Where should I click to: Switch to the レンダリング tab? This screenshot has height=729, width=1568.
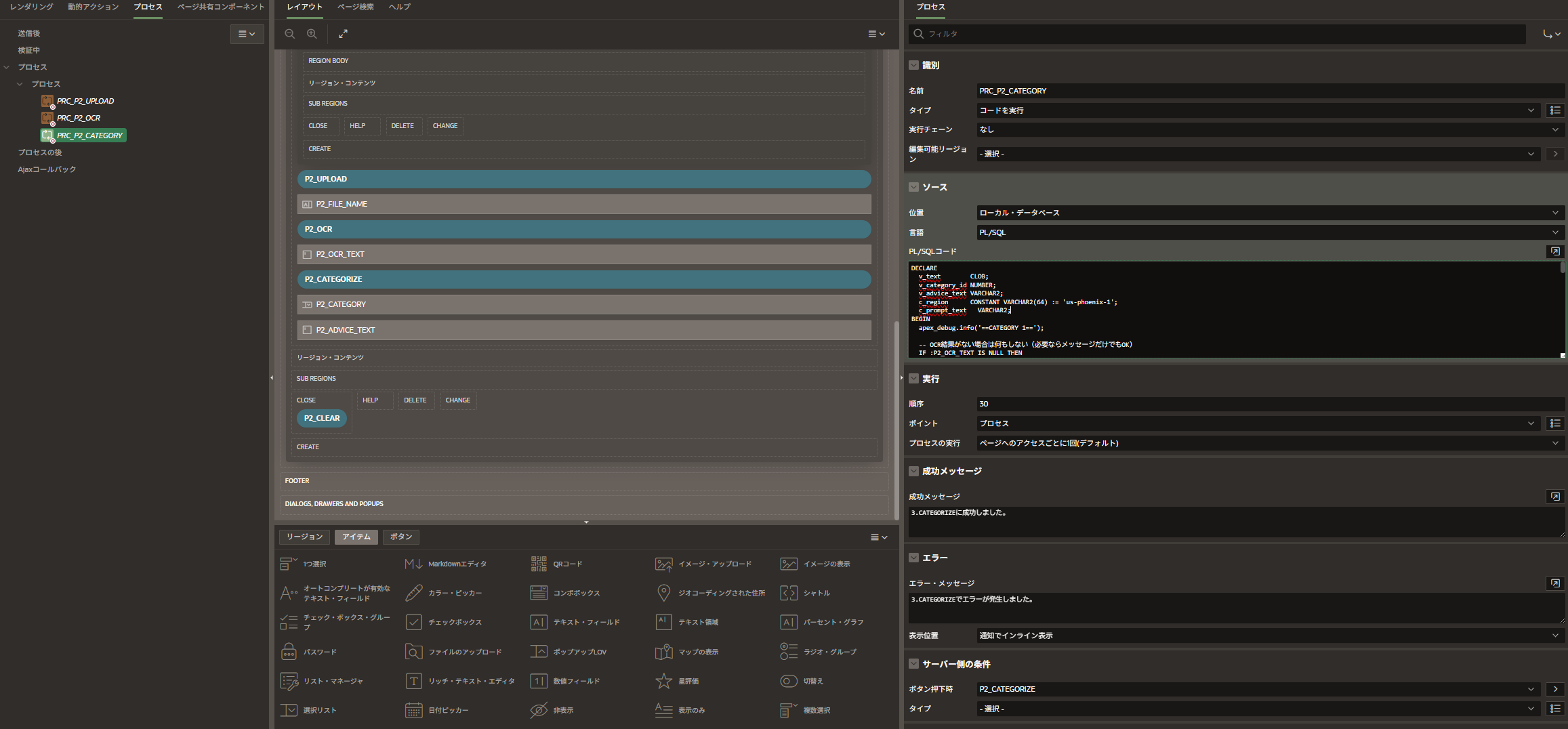(31, 7)
